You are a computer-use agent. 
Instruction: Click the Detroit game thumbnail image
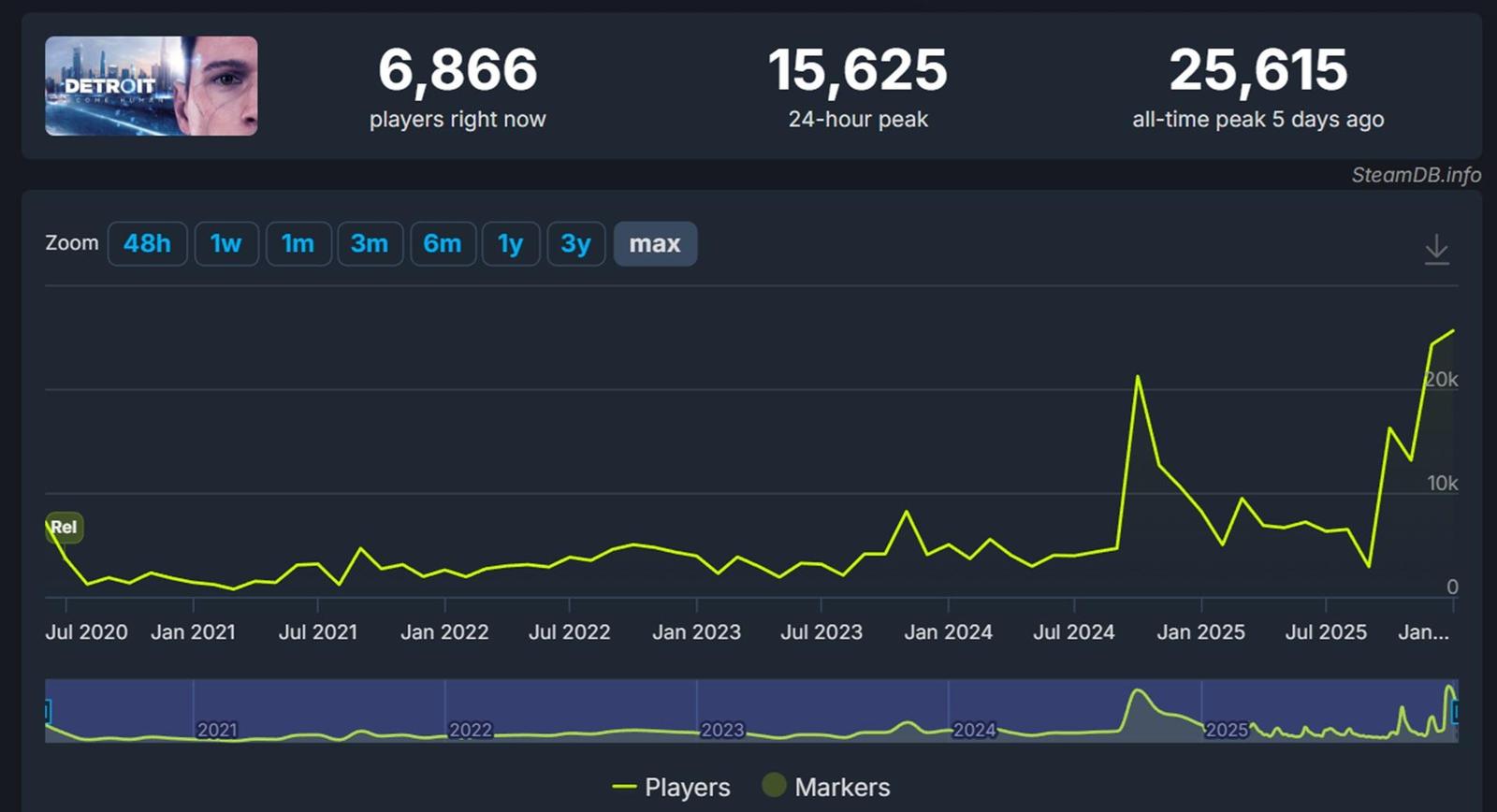pyautogui.click(x=152, y=86)
